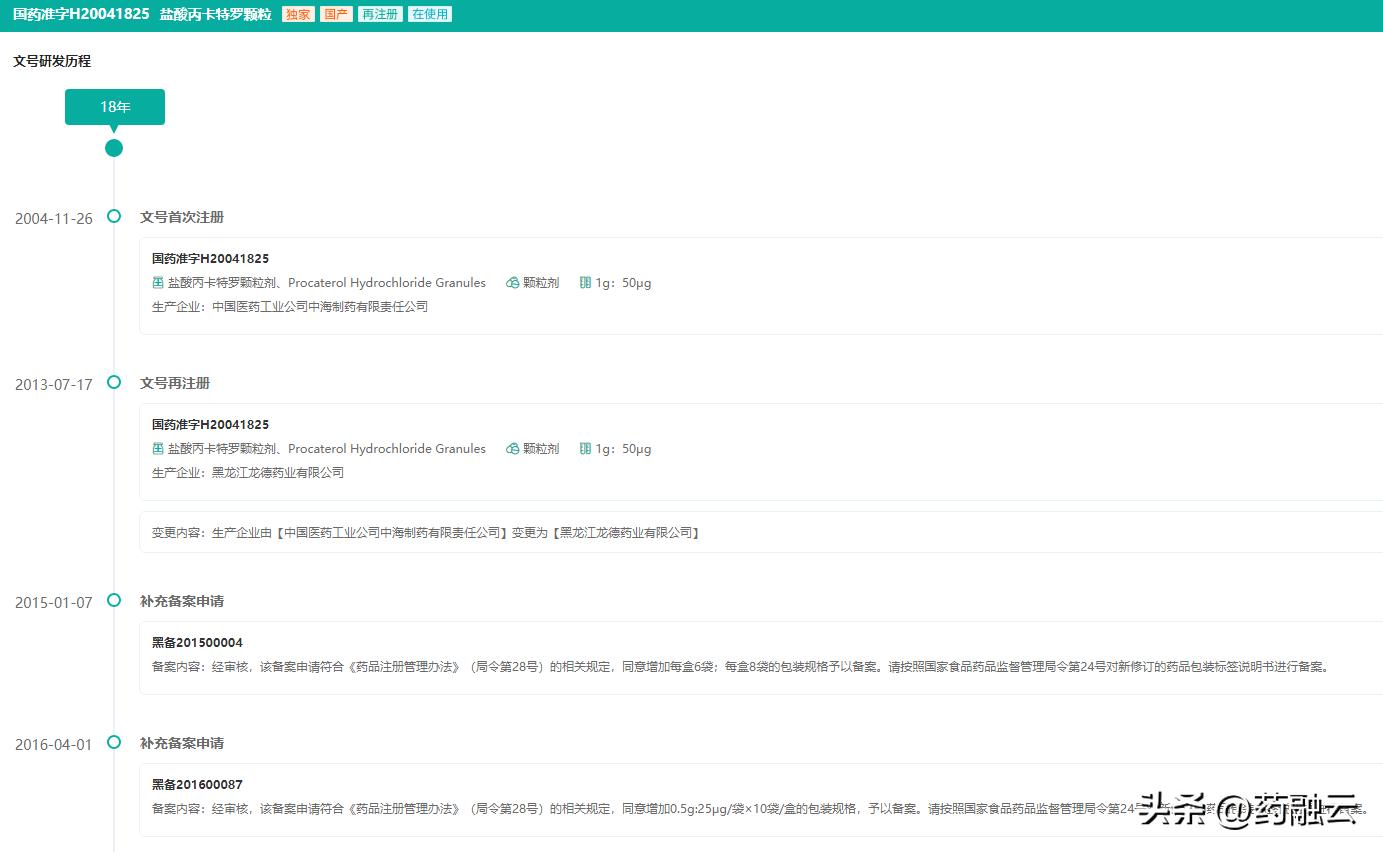Click the 颗粒剂 dosage-form icon in the 文号再注册 card
The width and height of the screenshot is (1383, 852).
513,449
